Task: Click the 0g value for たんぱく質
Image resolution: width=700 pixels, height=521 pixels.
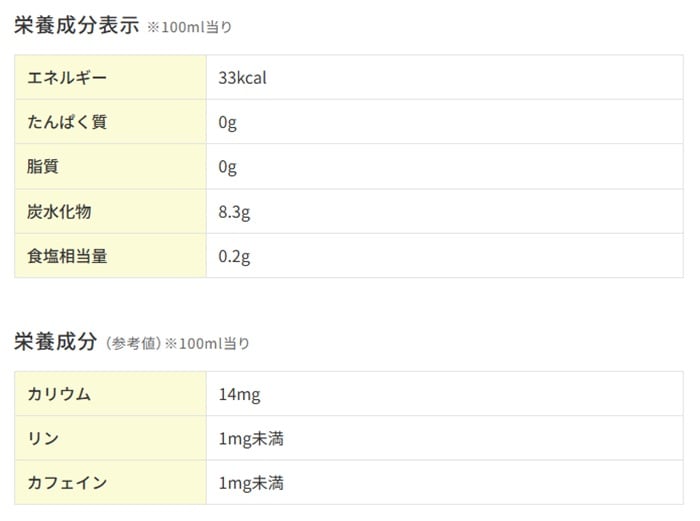Action: click(x=228, y=122)
